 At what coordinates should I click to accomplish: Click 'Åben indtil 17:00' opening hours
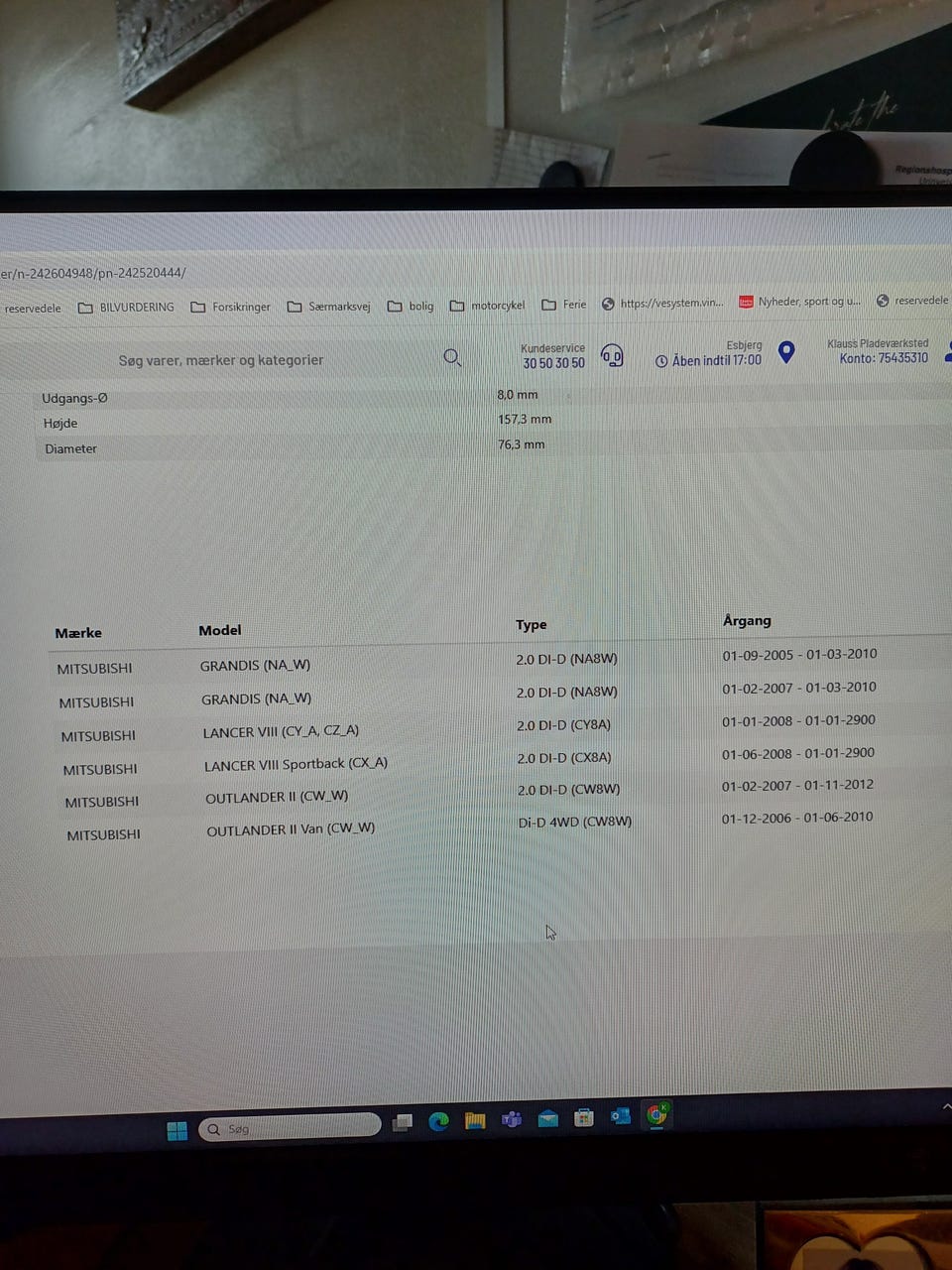tap(717, 360)
